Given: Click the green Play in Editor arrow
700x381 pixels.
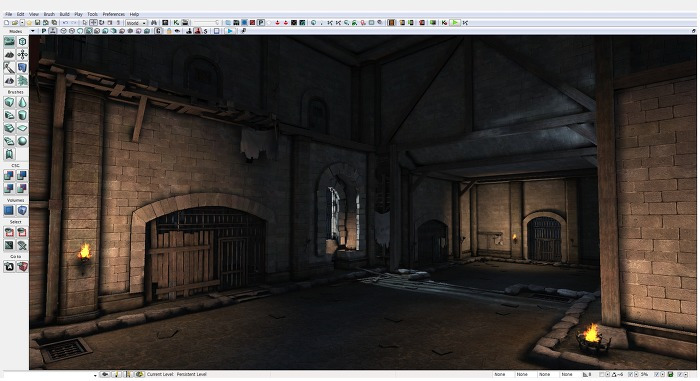Looking at the screenshot, I should coord(454,23).
